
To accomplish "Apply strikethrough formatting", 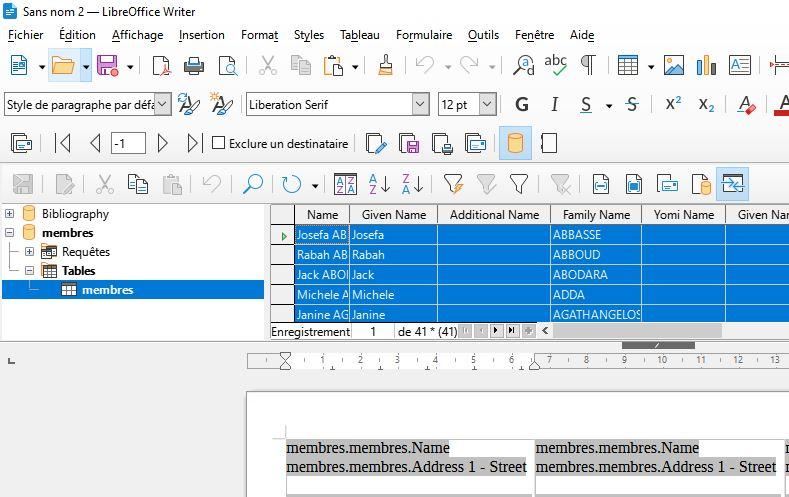I will [632, 105].
